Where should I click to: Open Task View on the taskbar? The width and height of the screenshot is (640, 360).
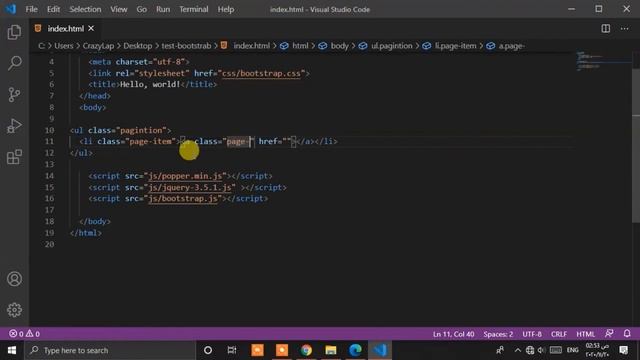pos(232,350)
